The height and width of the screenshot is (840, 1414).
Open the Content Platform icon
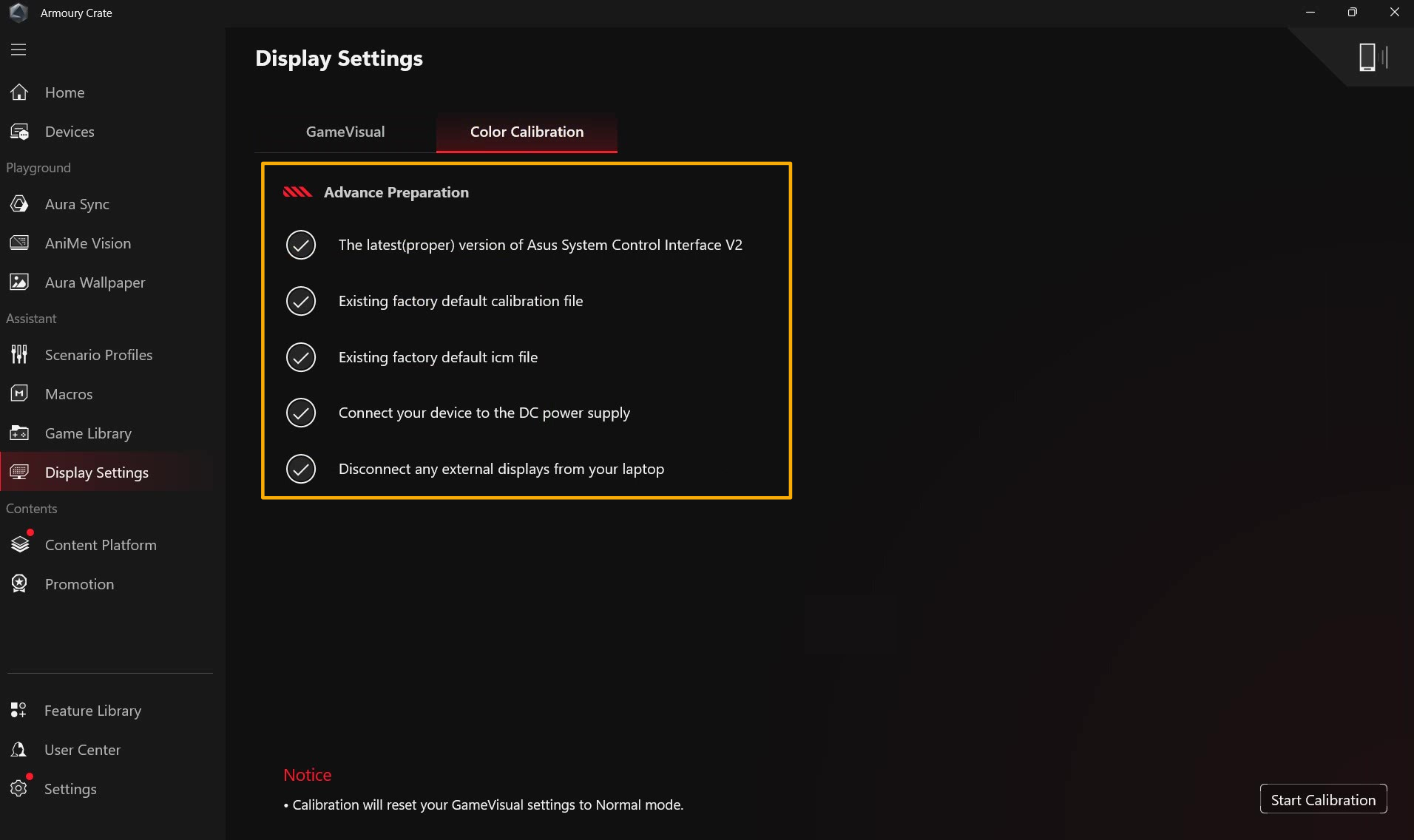click(20, 545)
